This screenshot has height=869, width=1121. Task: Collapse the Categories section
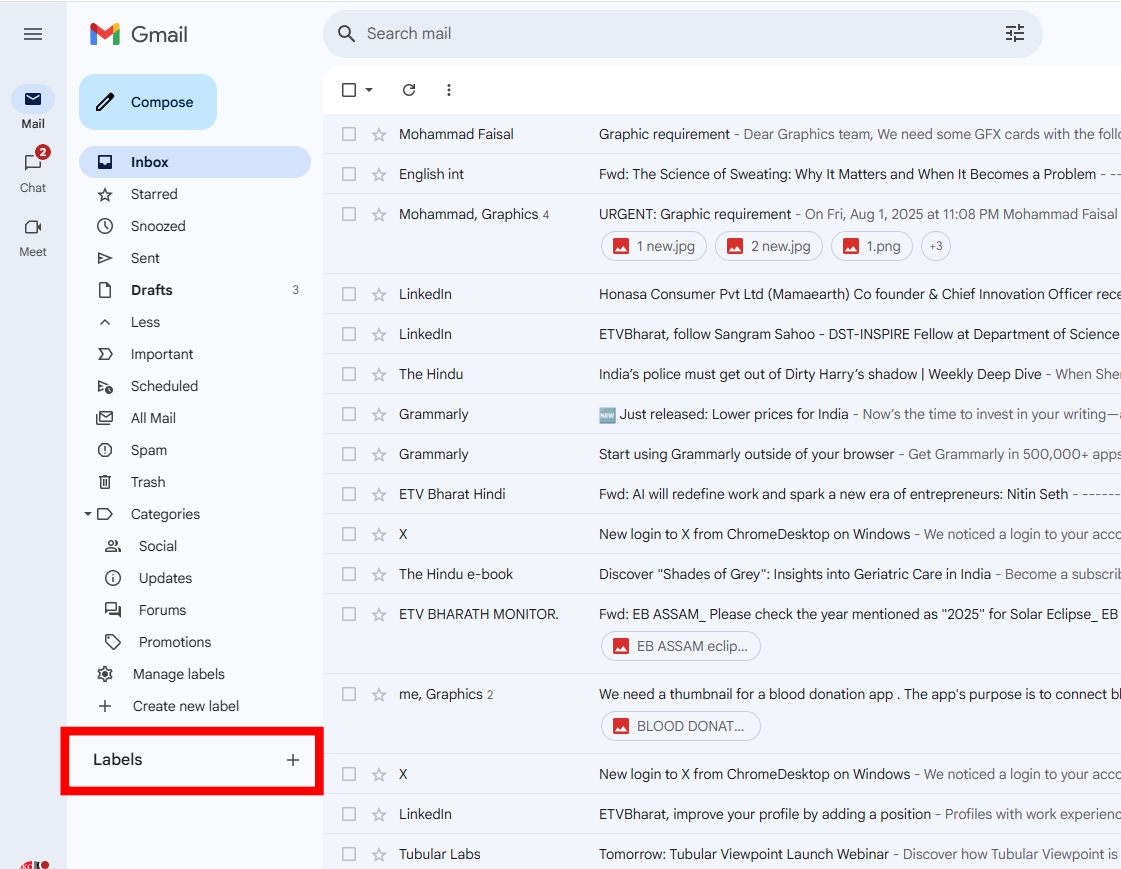coord(87,513)
